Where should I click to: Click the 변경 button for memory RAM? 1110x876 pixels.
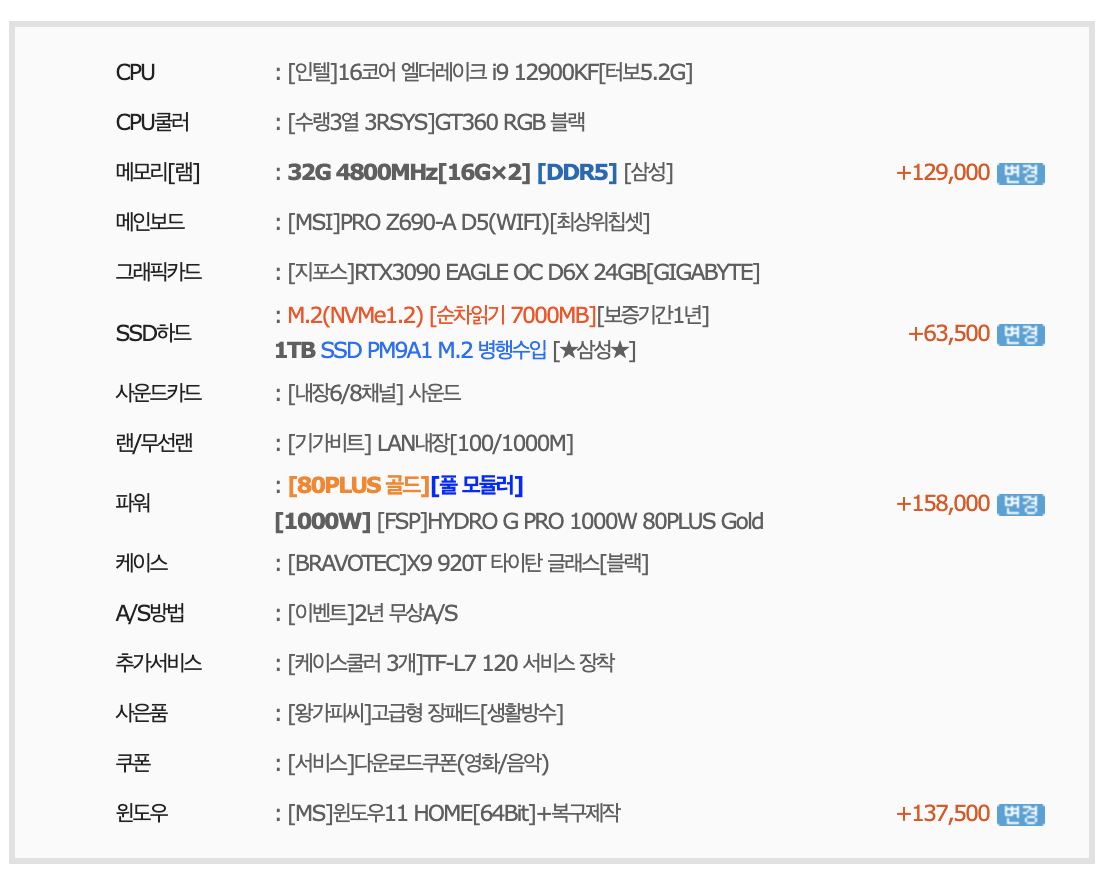point(1020,173)
